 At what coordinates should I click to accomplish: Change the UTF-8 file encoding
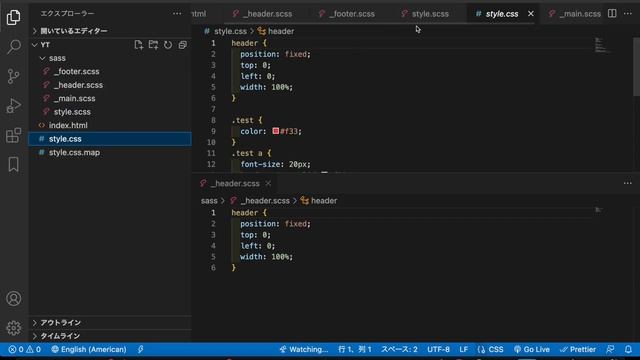pos(438,349)
